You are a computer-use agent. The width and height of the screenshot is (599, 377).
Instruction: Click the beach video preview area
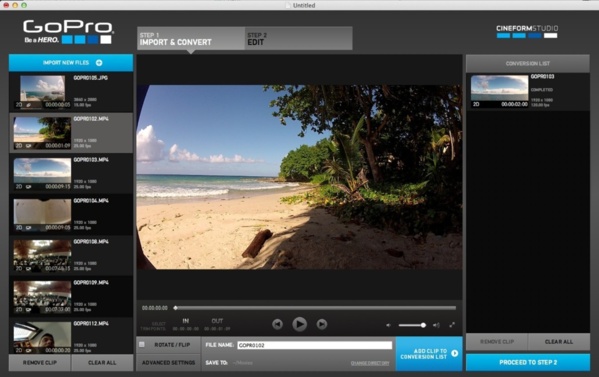[x=300, y=177]
